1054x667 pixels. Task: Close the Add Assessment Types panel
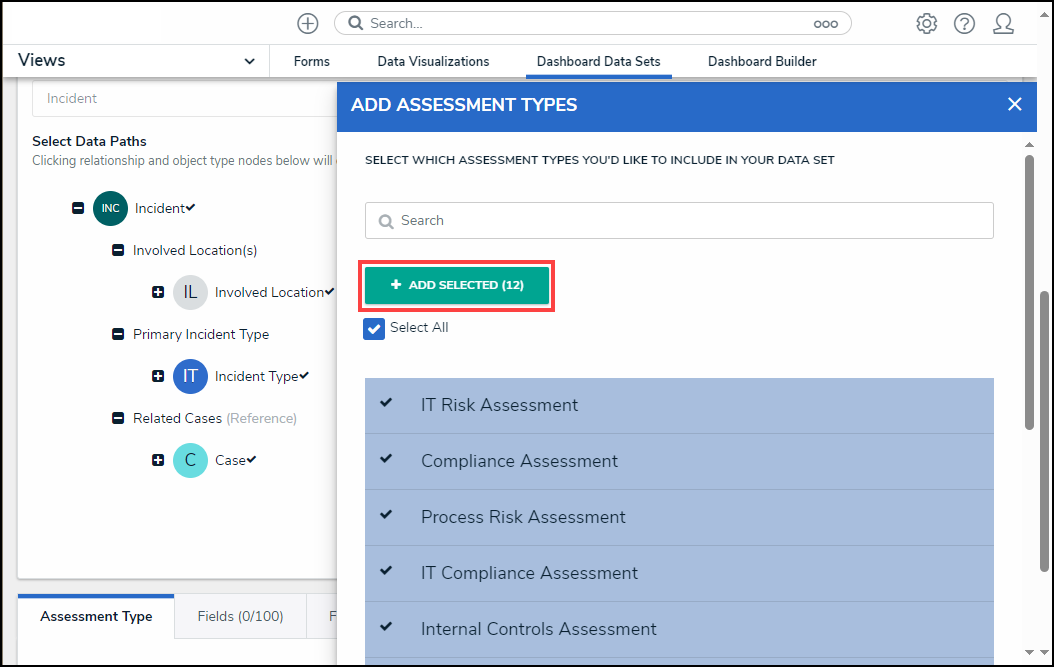1015,104
